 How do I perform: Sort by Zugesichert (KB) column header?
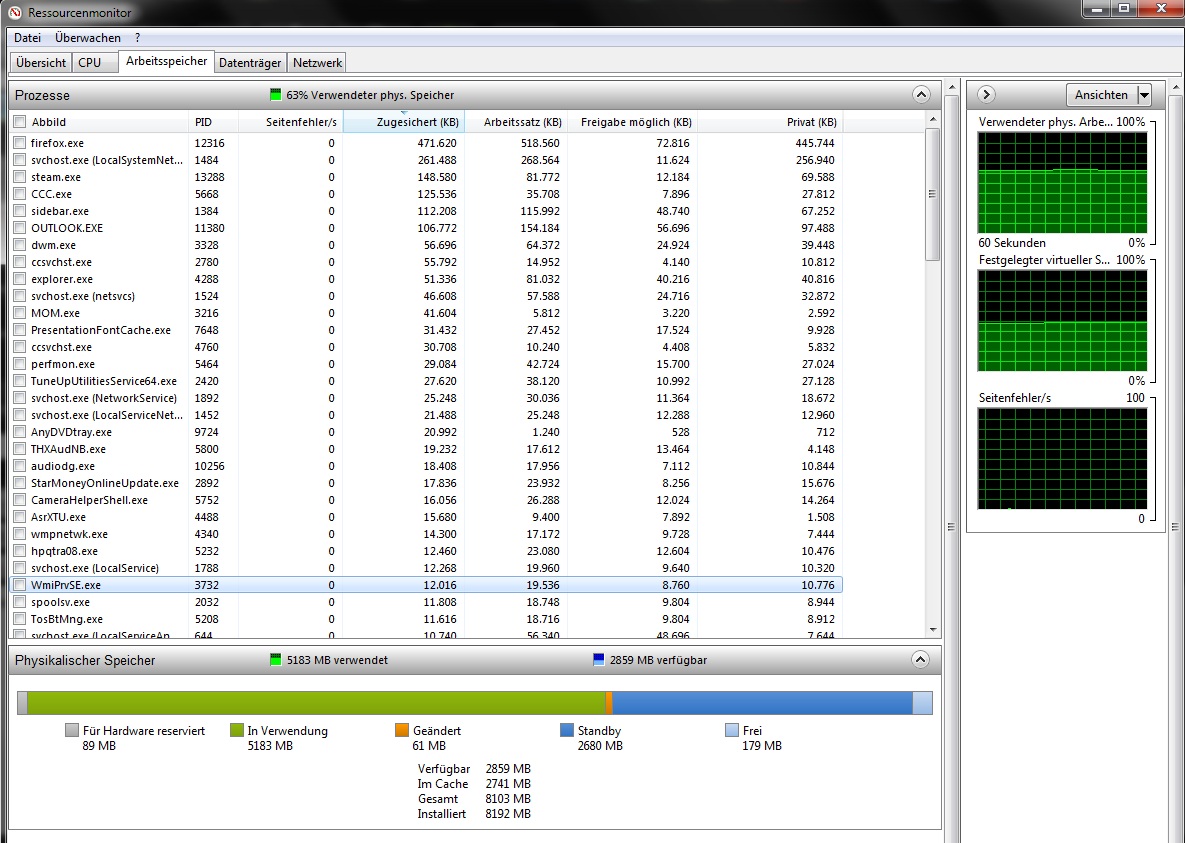pos(404,122)
